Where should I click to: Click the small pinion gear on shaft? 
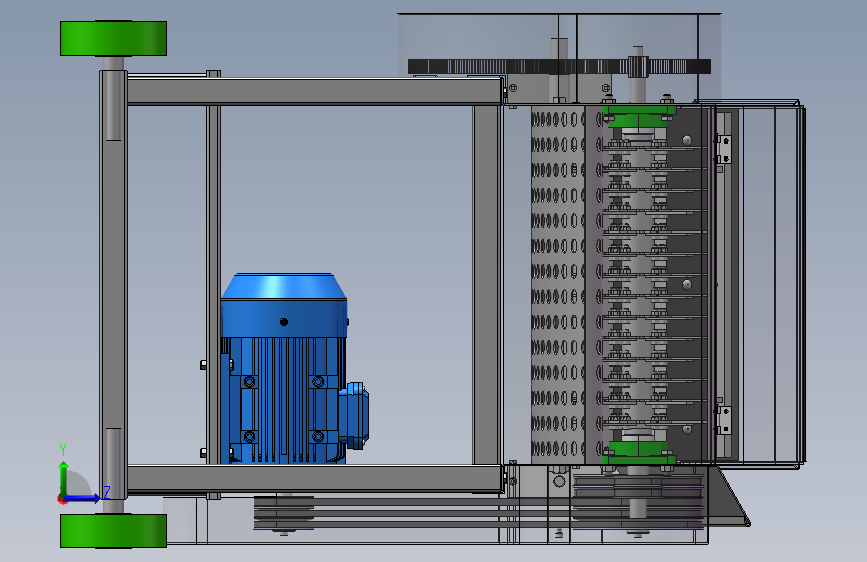pyautogui.click(x=638, y=67)
